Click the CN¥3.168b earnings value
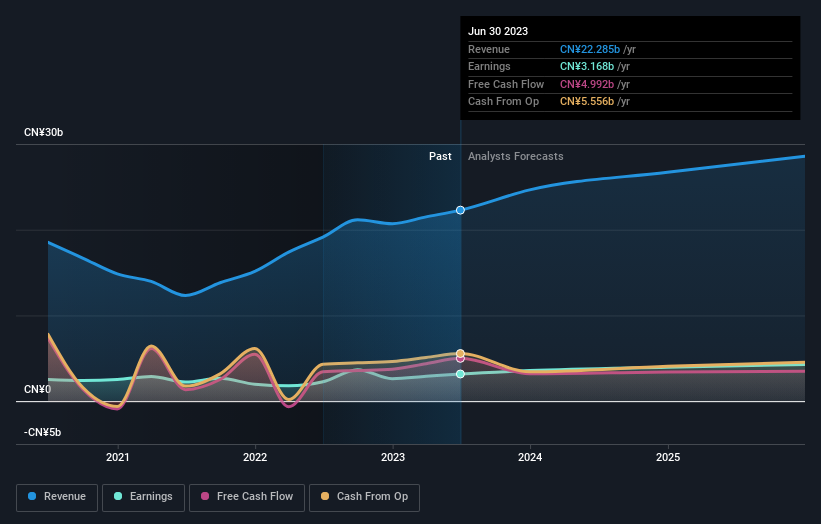821x524 pixels. (x=587, y=66)
